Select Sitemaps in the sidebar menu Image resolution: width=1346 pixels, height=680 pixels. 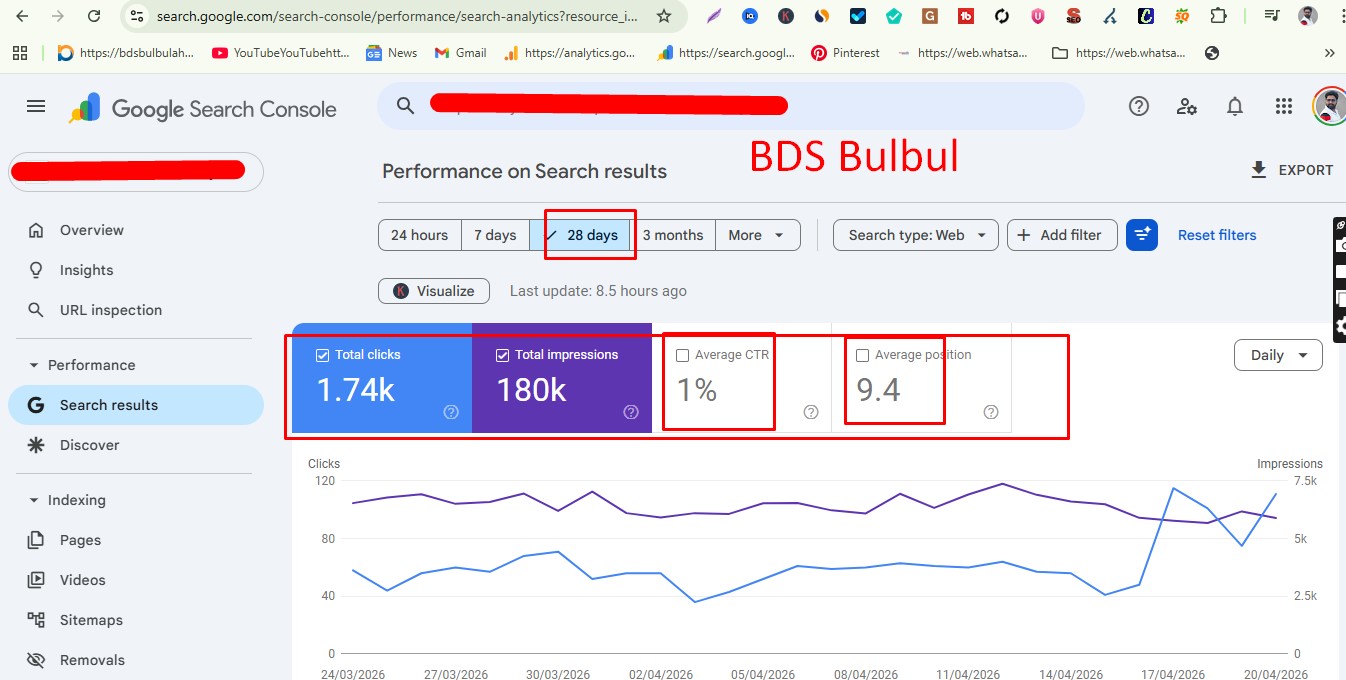(x=89, y=619)
